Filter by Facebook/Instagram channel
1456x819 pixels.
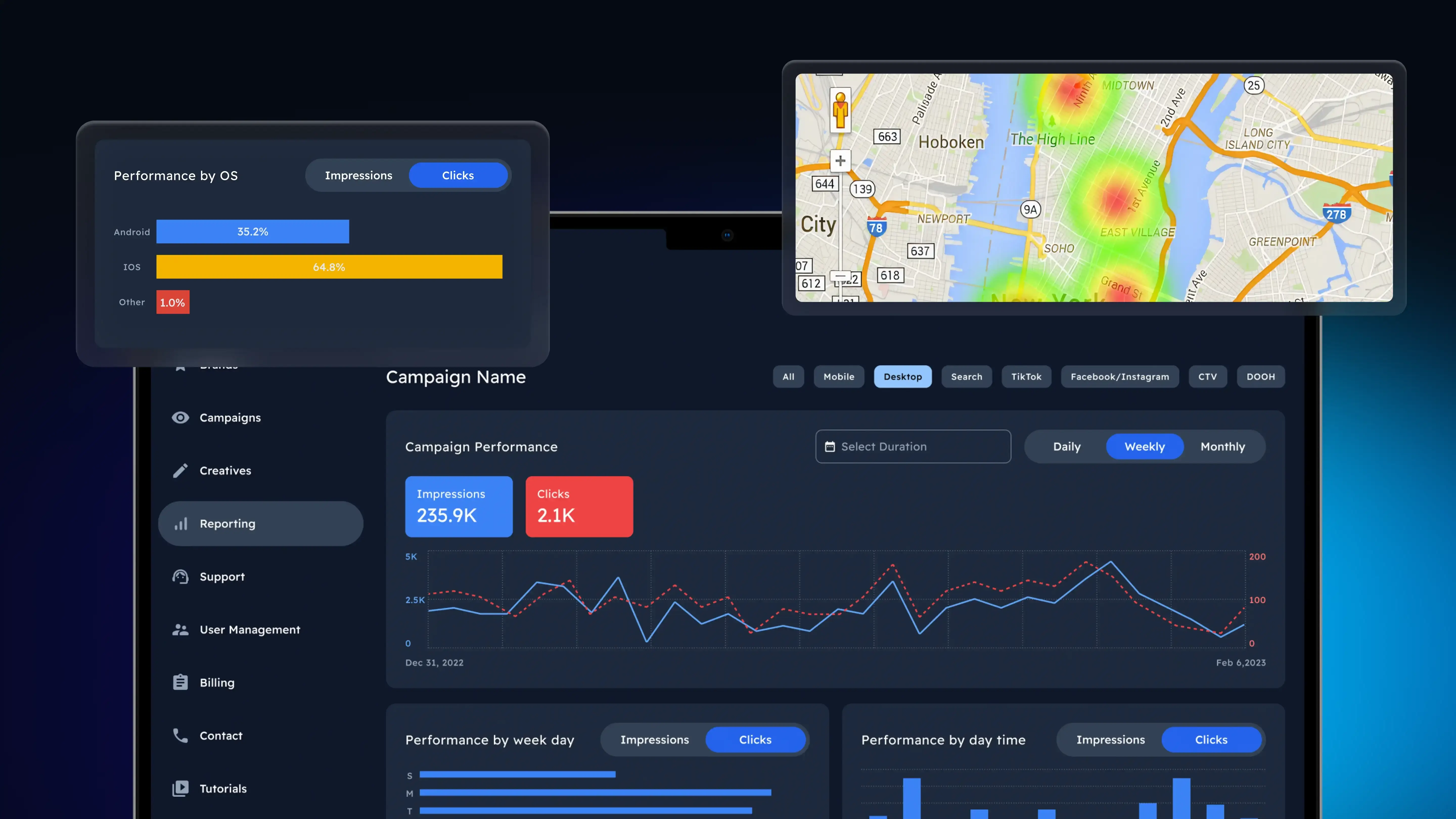(1120, 377)
